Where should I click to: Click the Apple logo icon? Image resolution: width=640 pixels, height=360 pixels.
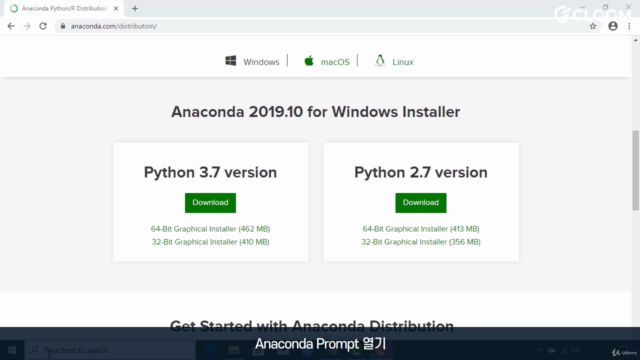point(309,61)
